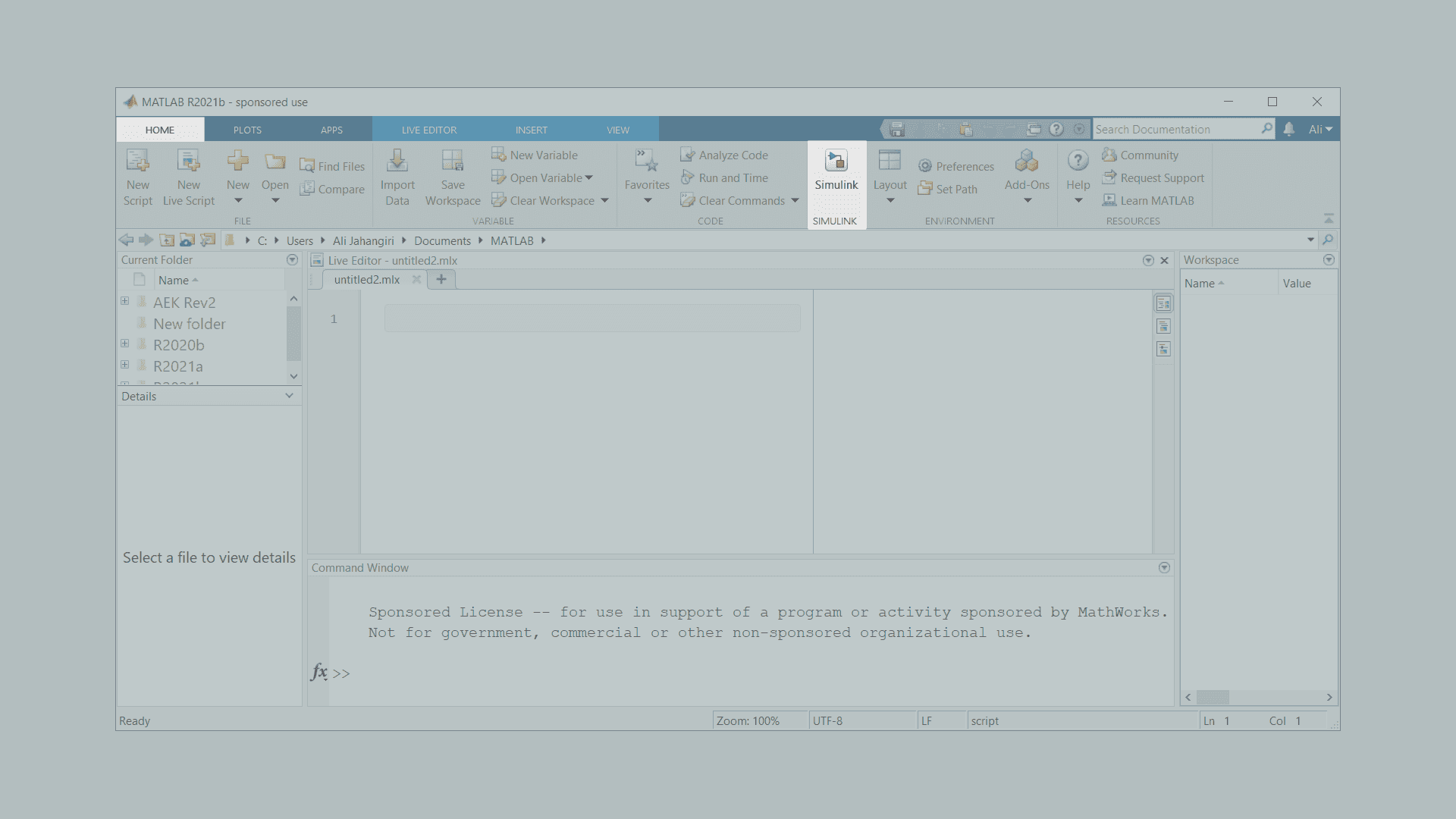The width and height of the screenshot is (1456, 819).
Task: Open the Clear Workspace dropdown arrow
Action: coord(604,201)
